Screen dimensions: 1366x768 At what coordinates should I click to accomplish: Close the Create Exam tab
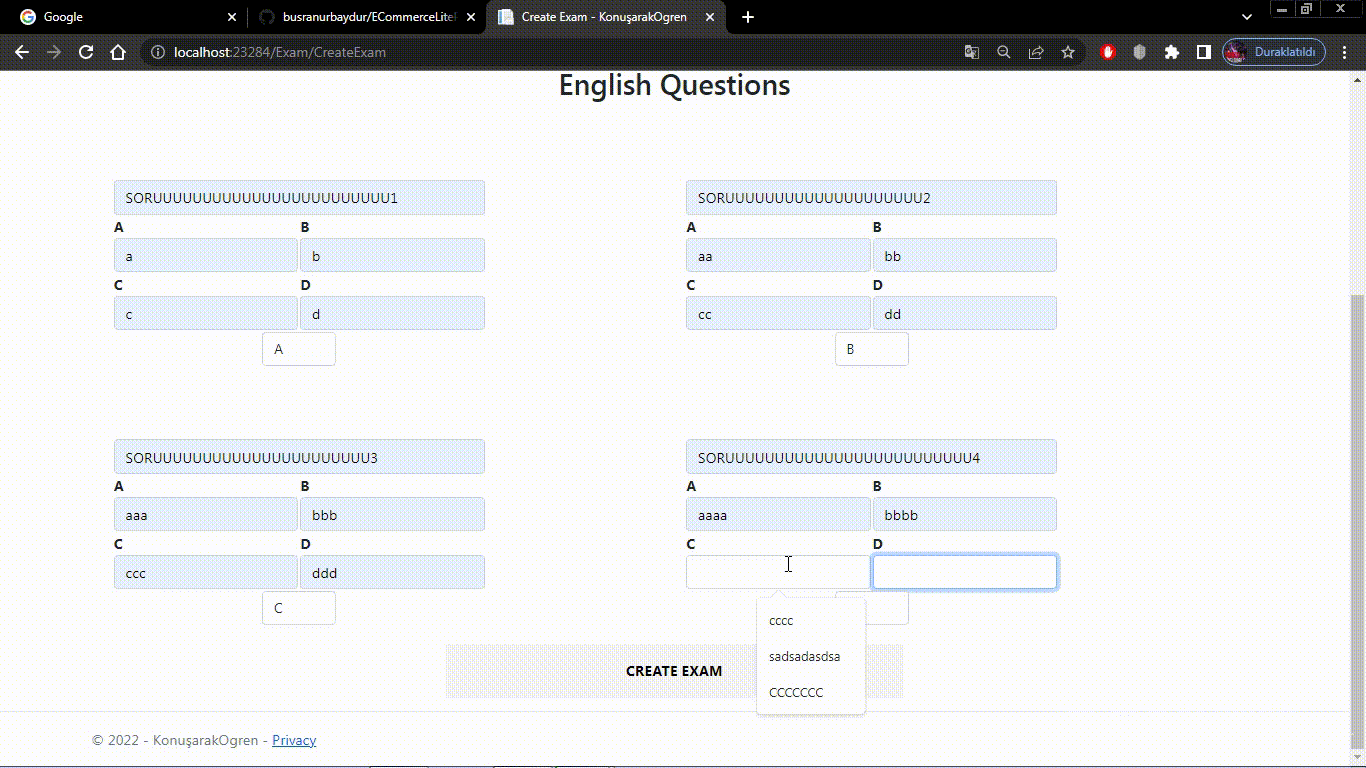coord(709,17)
